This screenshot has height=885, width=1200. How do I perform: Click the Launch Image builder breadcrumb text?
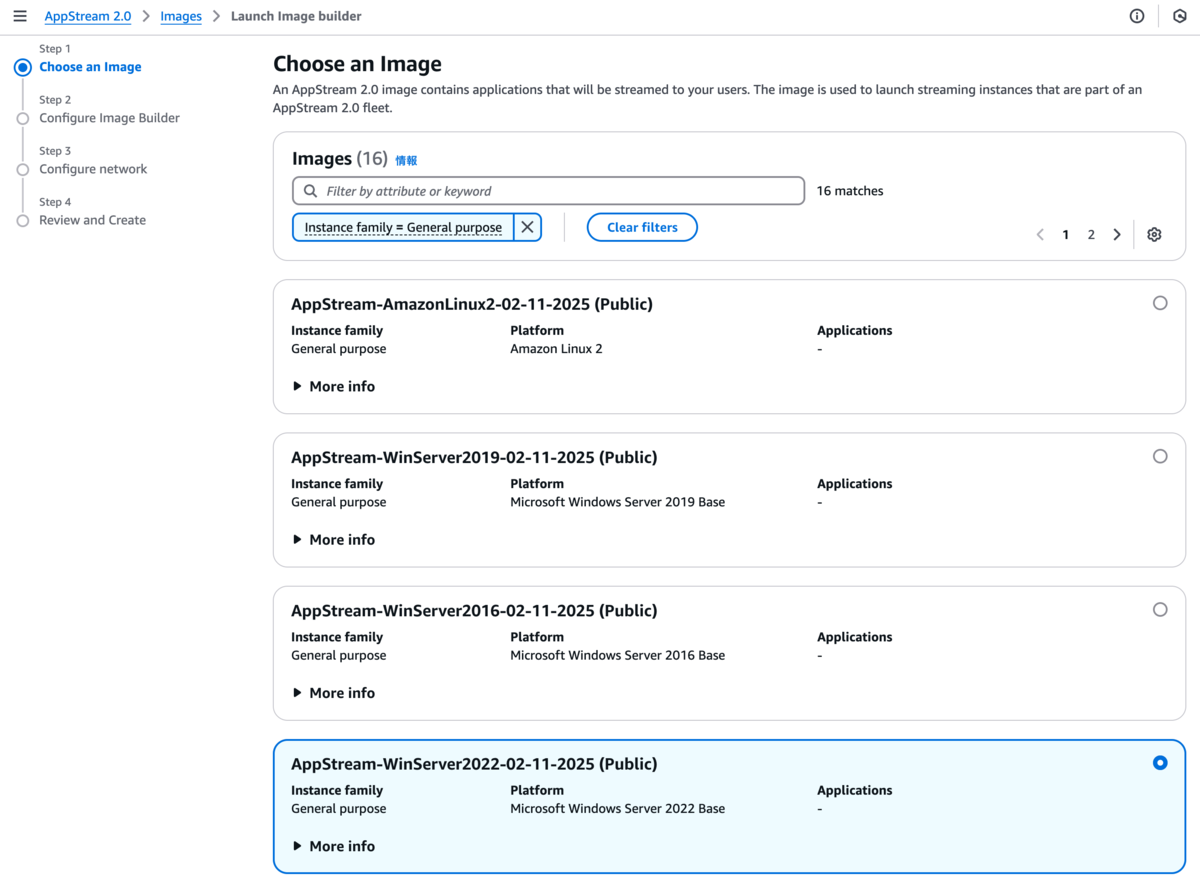click(296, 16)
